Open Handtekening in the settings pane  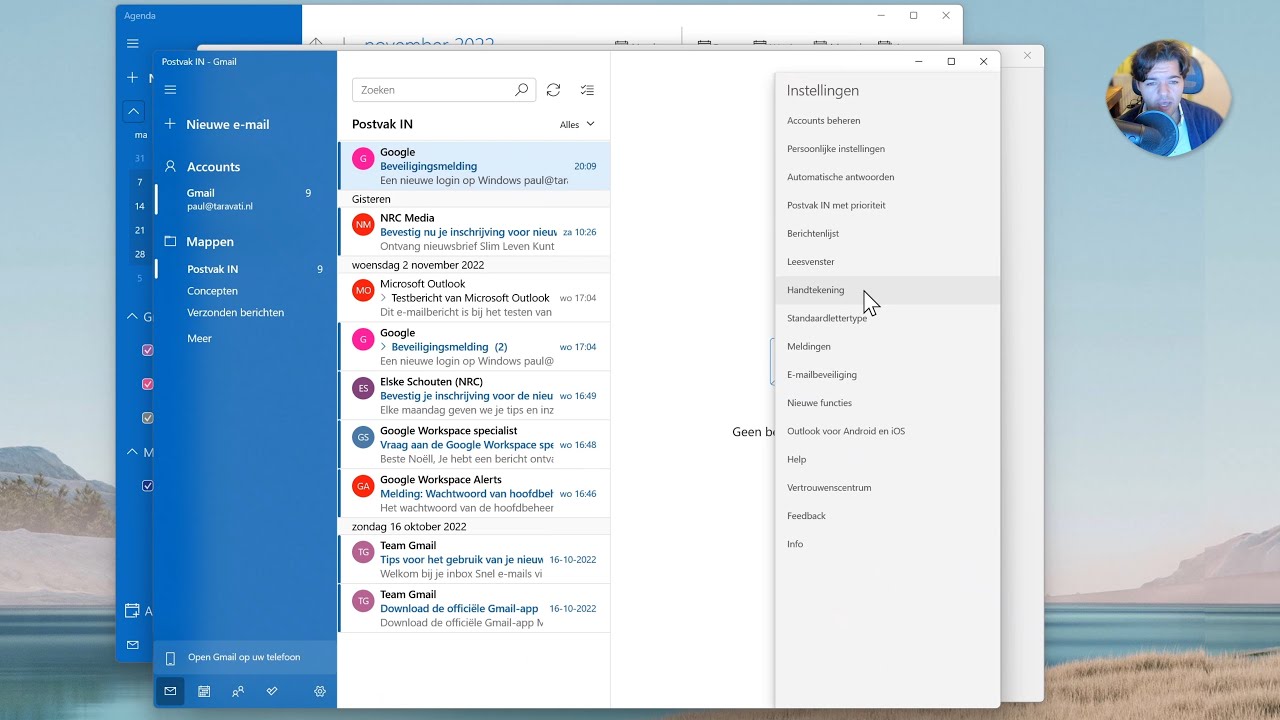coord(887,290)
